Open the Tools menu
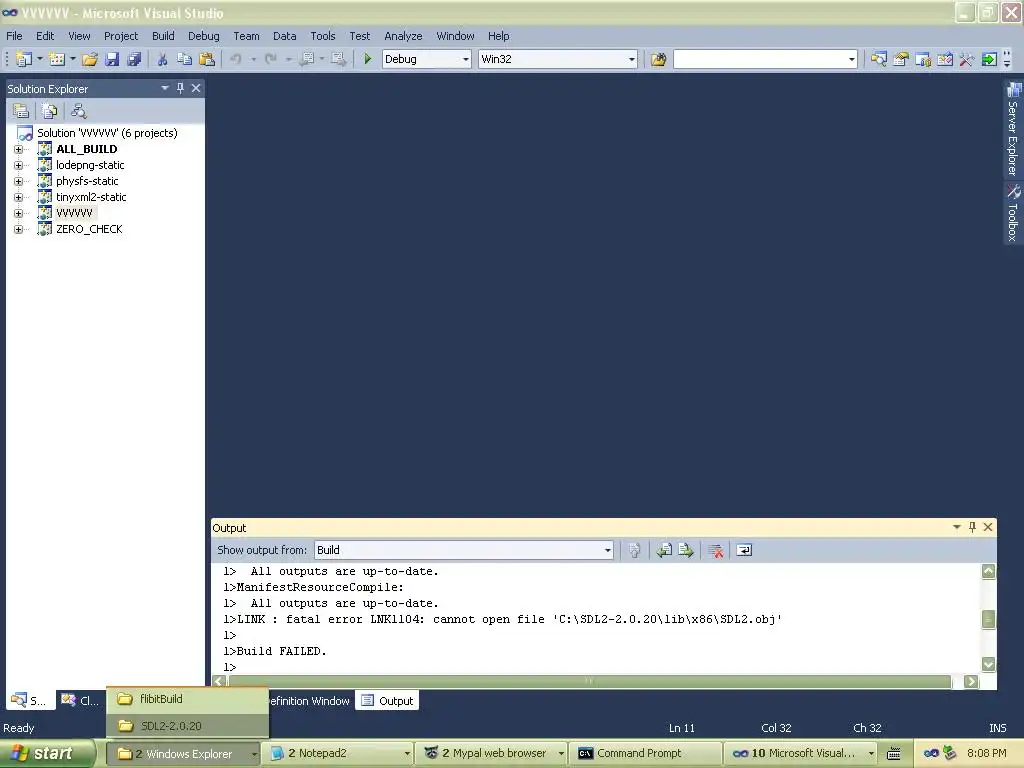1024x768 pixels. 323,36
